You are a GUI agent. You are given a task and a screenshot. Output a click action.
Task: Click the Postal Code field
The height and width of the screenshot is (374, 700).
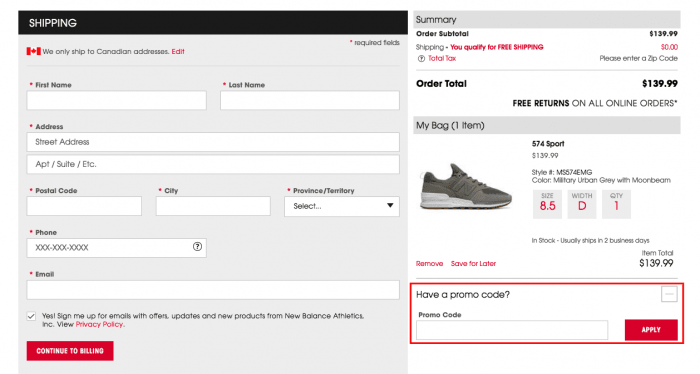coord(84,206)
